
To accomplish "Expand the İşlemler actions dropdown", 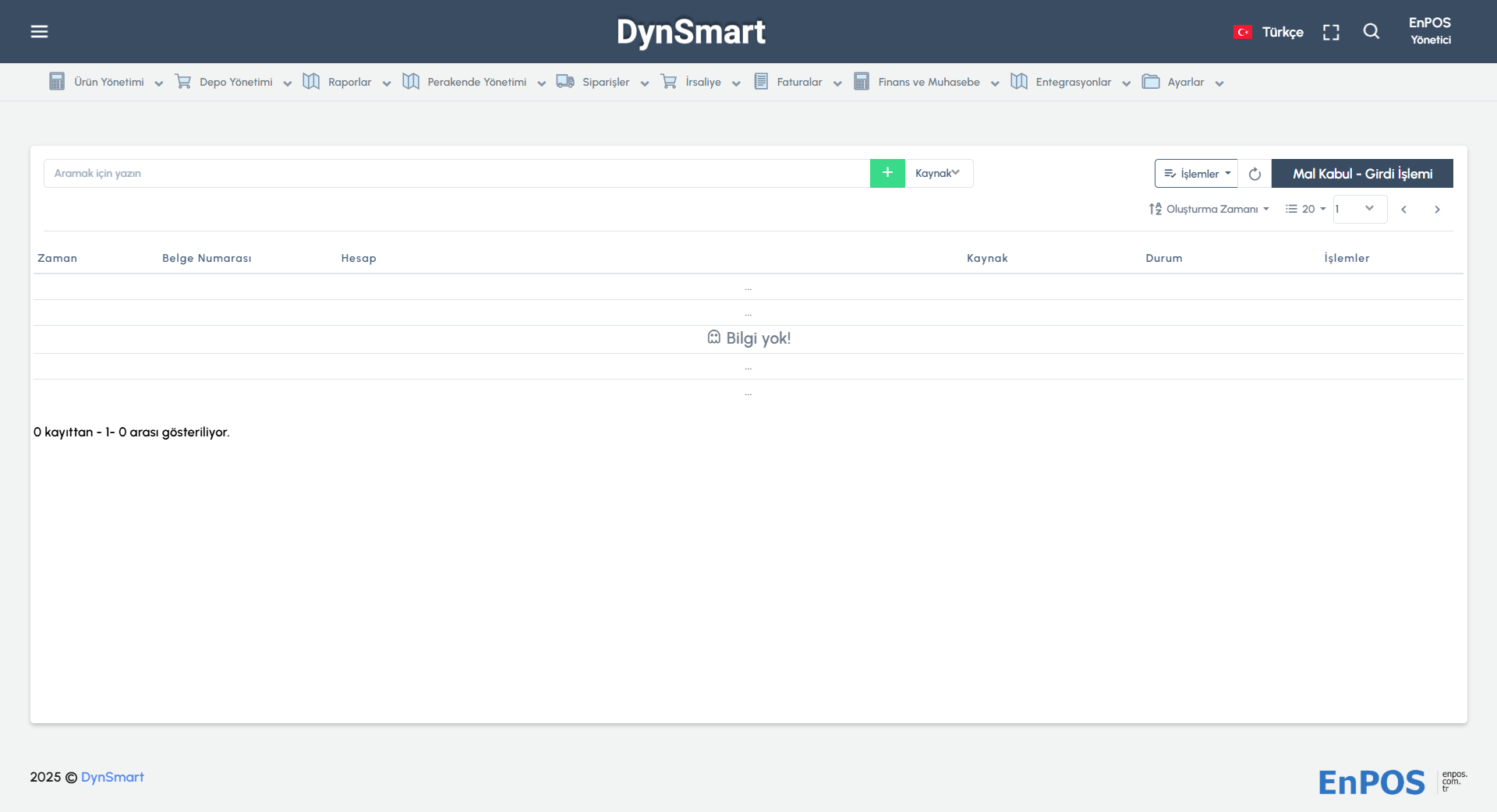I will [x=1196, y=174].
